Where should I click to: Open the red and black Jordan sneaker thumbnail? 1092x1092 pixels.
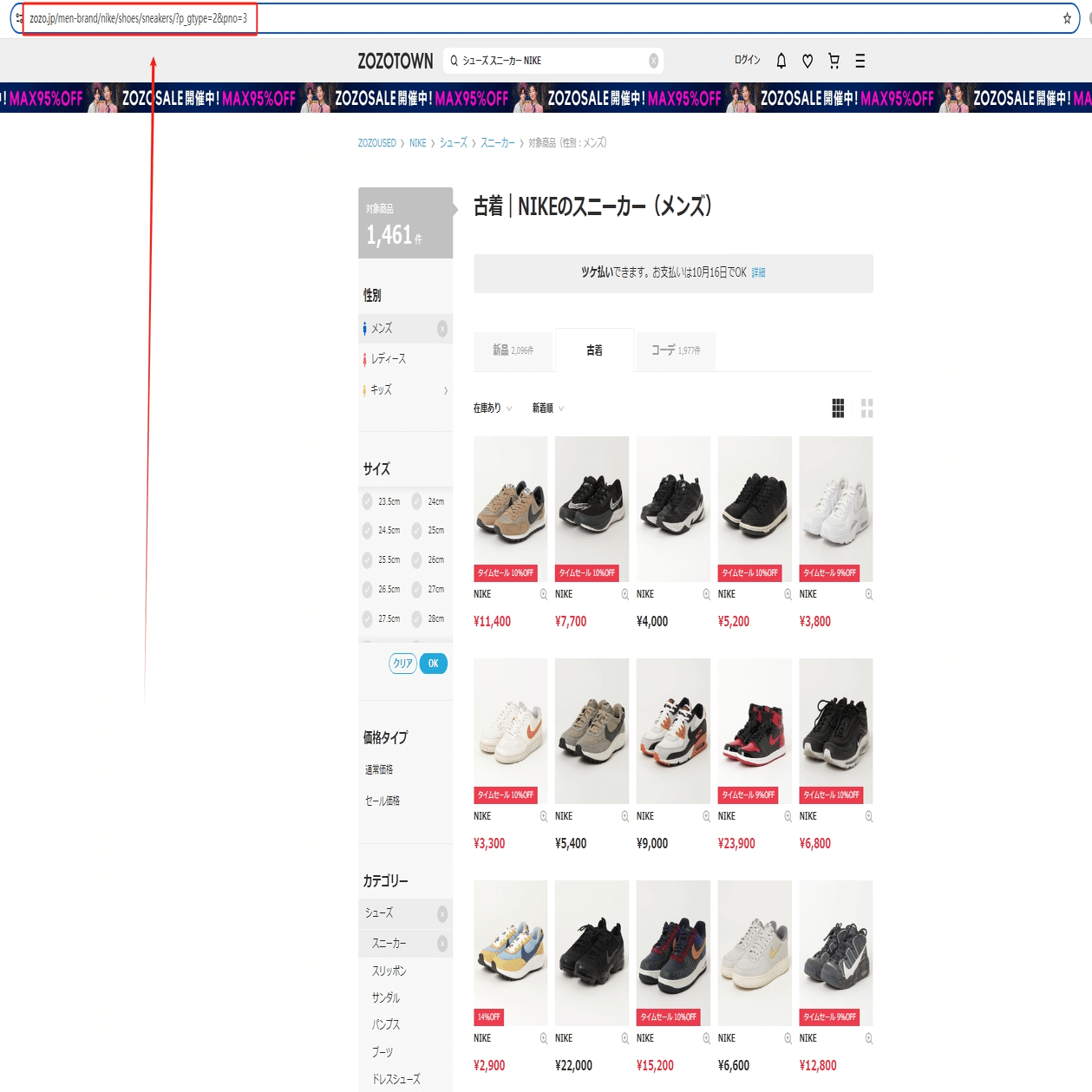(x=755, y=731)
